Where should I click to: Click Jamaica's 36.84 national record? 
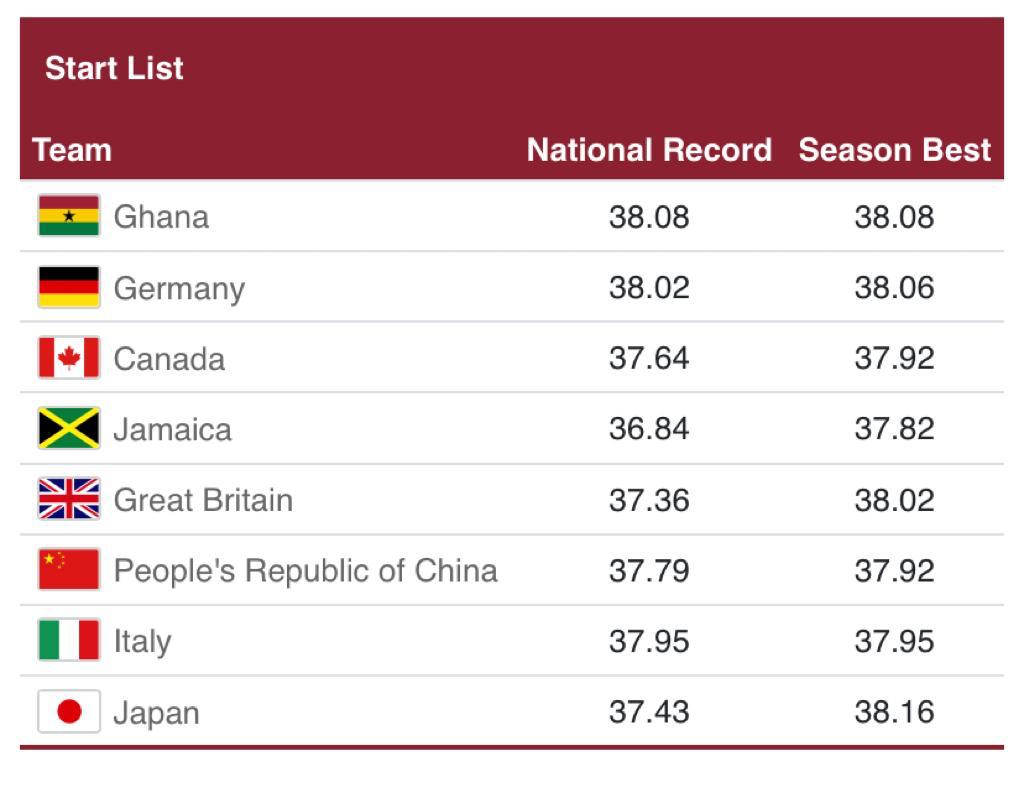coord(649,429)
